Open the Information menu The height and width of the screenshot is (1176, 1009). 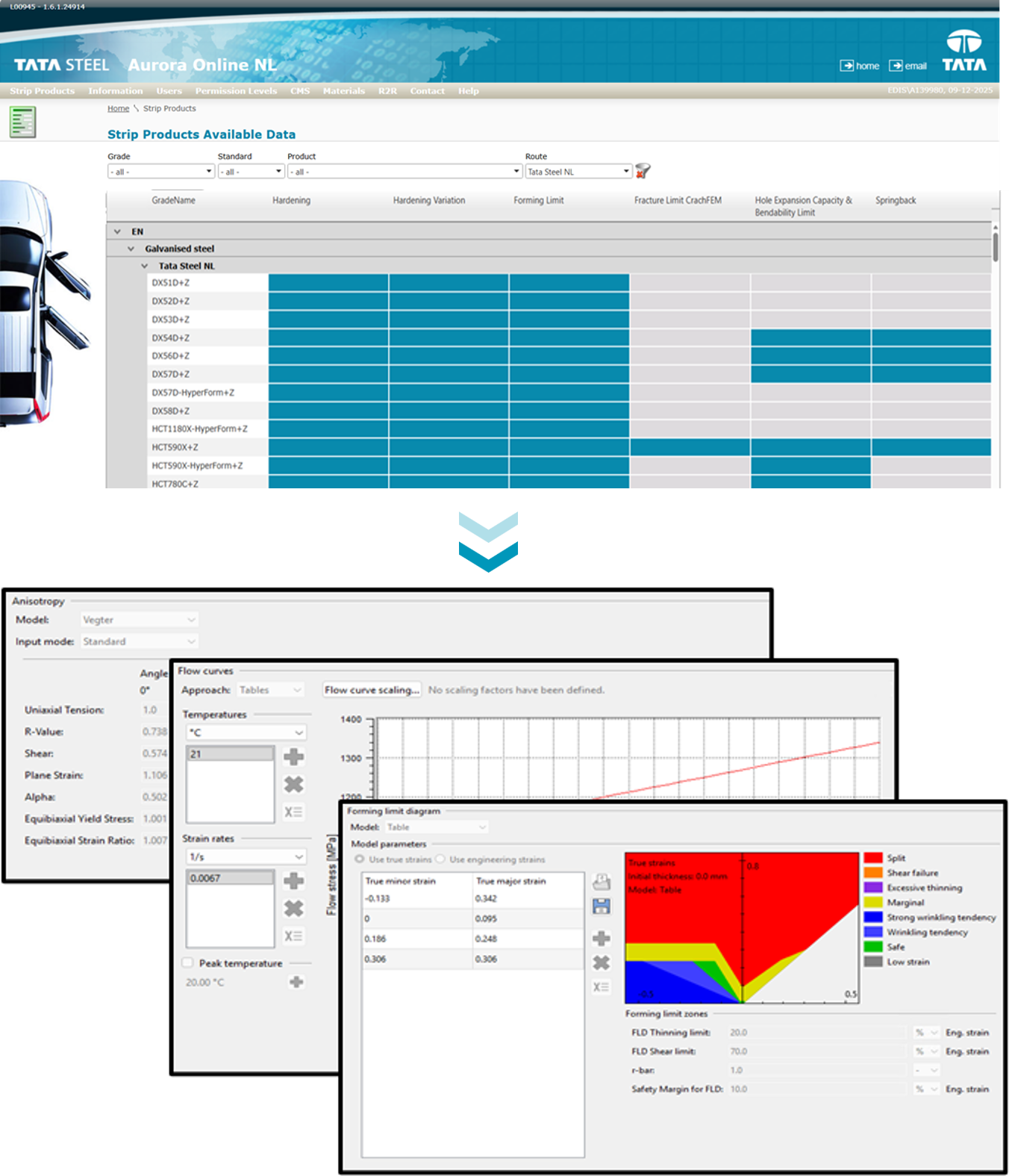(x=116, y=91)
